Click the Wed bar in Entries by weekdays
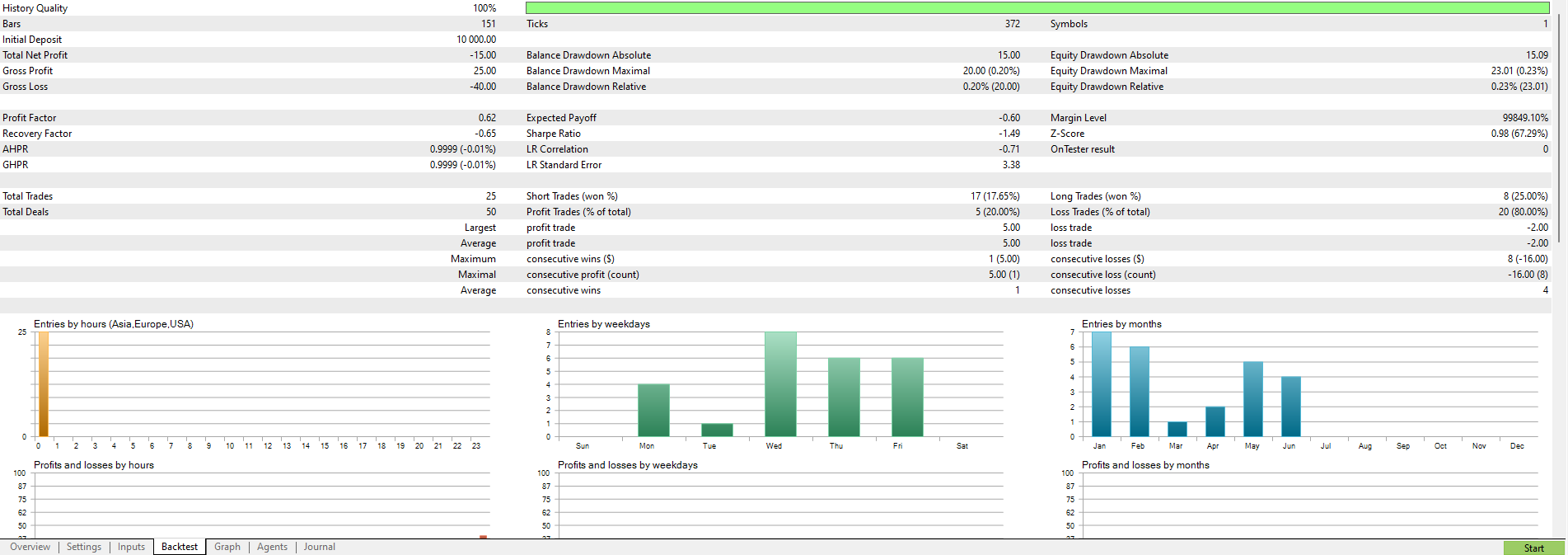This screenshot has height=555, width=1568. pos(780,384)
